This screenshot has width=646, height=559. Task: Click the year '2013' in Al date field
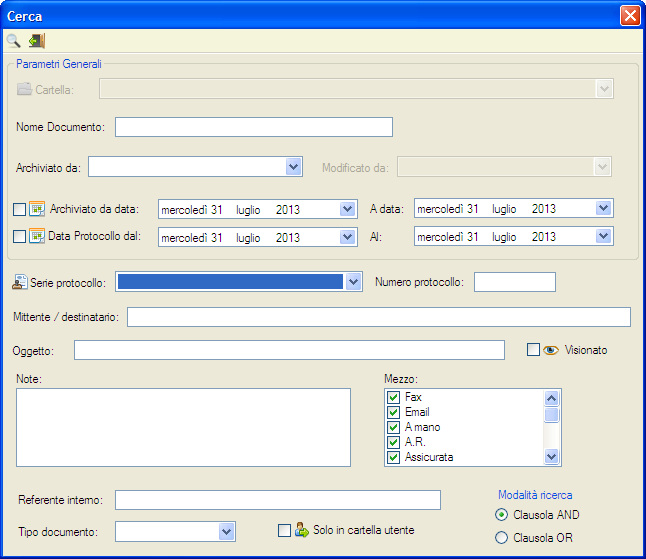click(543, 237)
